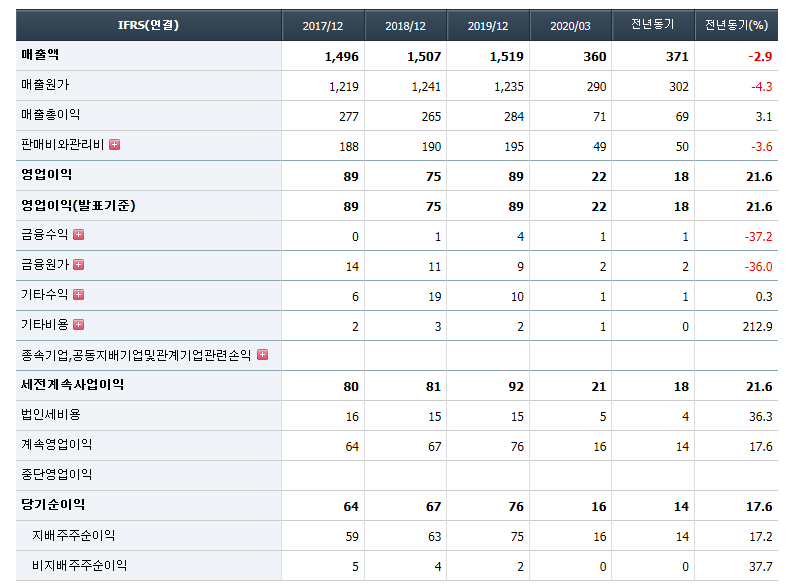This screenshot has height=588, width=789.
Task: Click the red -37.2 percentage
Action: pyautogui.click(x=758, y=237)
